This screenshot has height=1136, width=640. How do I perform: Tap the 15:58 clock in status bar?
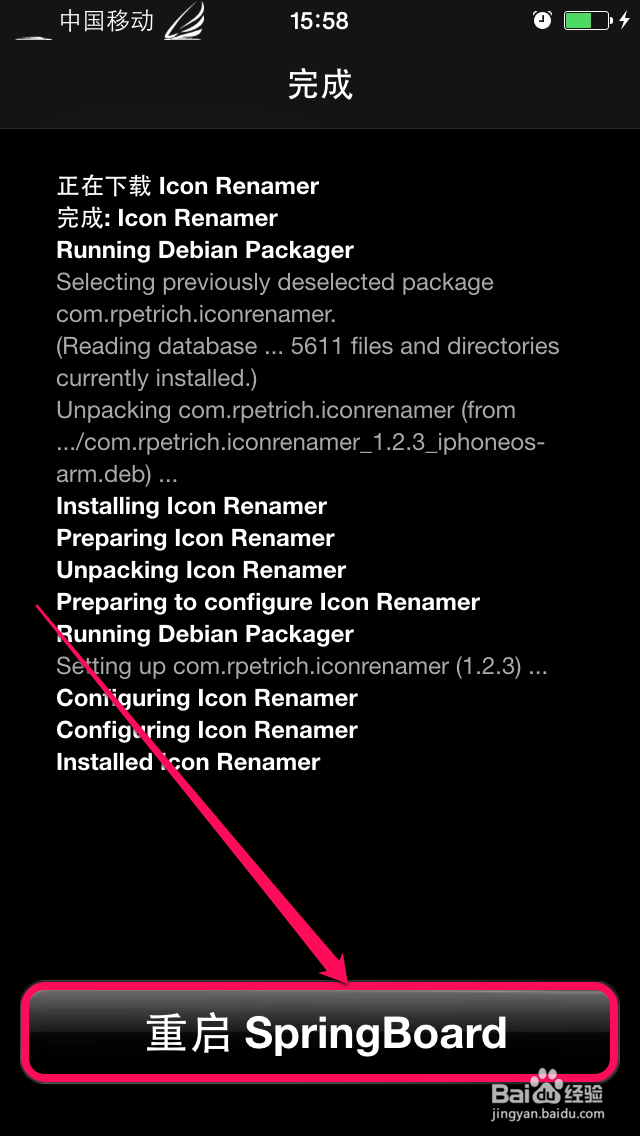319,21
